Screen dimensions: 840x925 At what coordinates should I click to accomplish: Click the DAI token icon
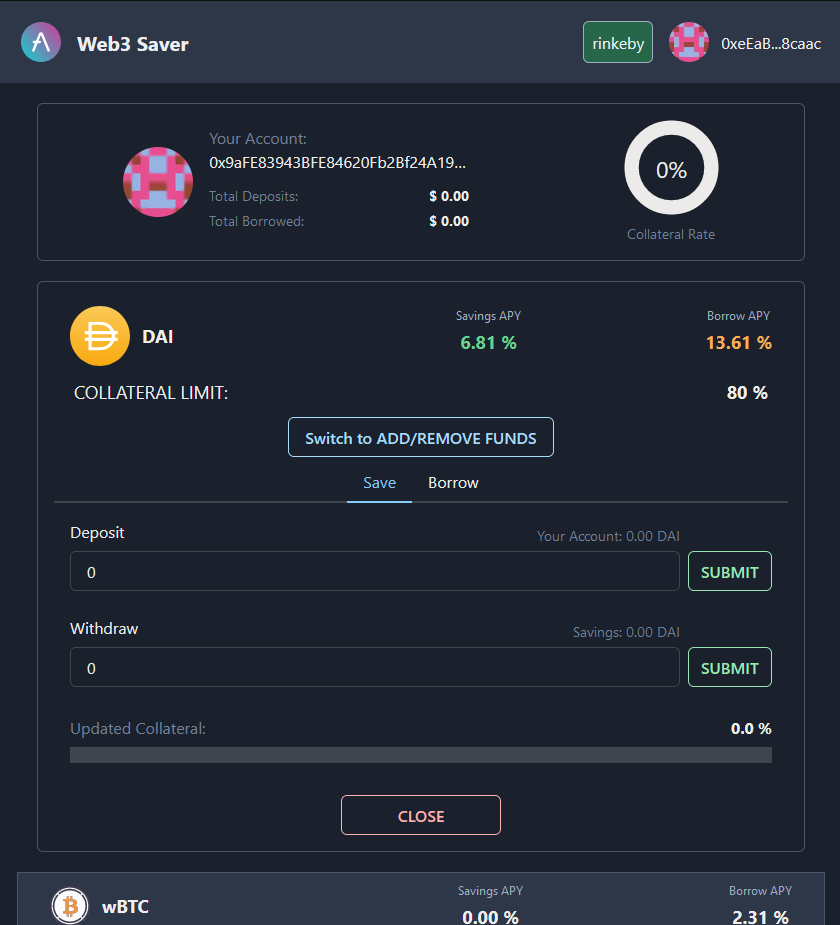tap(100, 337)
